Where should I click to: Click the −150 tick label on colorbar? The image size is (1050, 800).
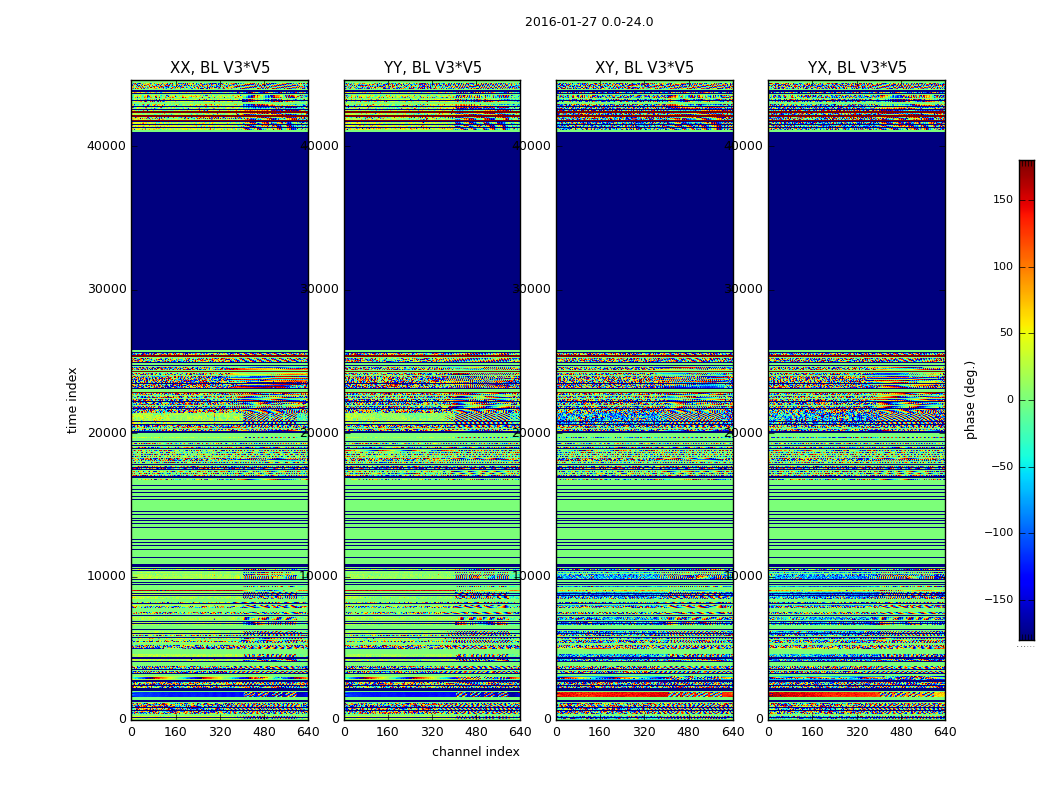(x=998, y=600)
